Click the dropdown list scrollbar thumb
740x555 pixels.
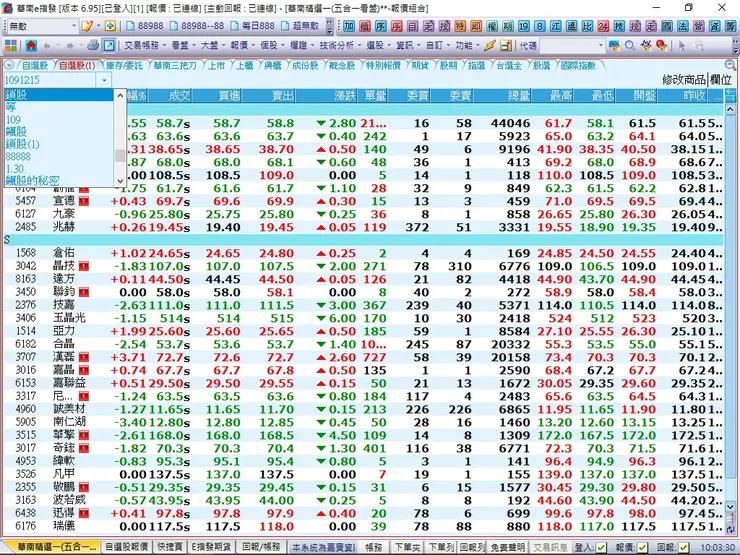(120, 155)
